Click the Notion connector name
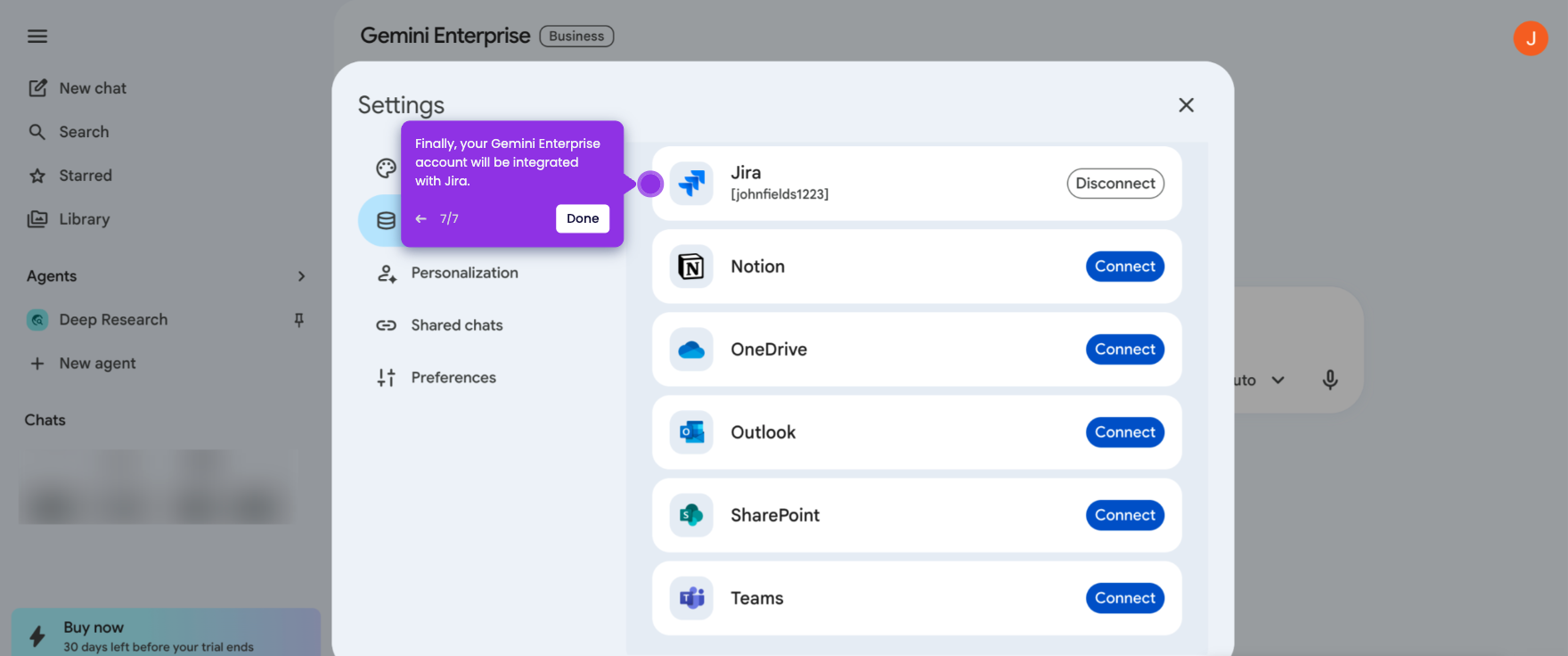The height and width of the screenshot is (656, 1568). pyautogui.click(x=758, y=266)
